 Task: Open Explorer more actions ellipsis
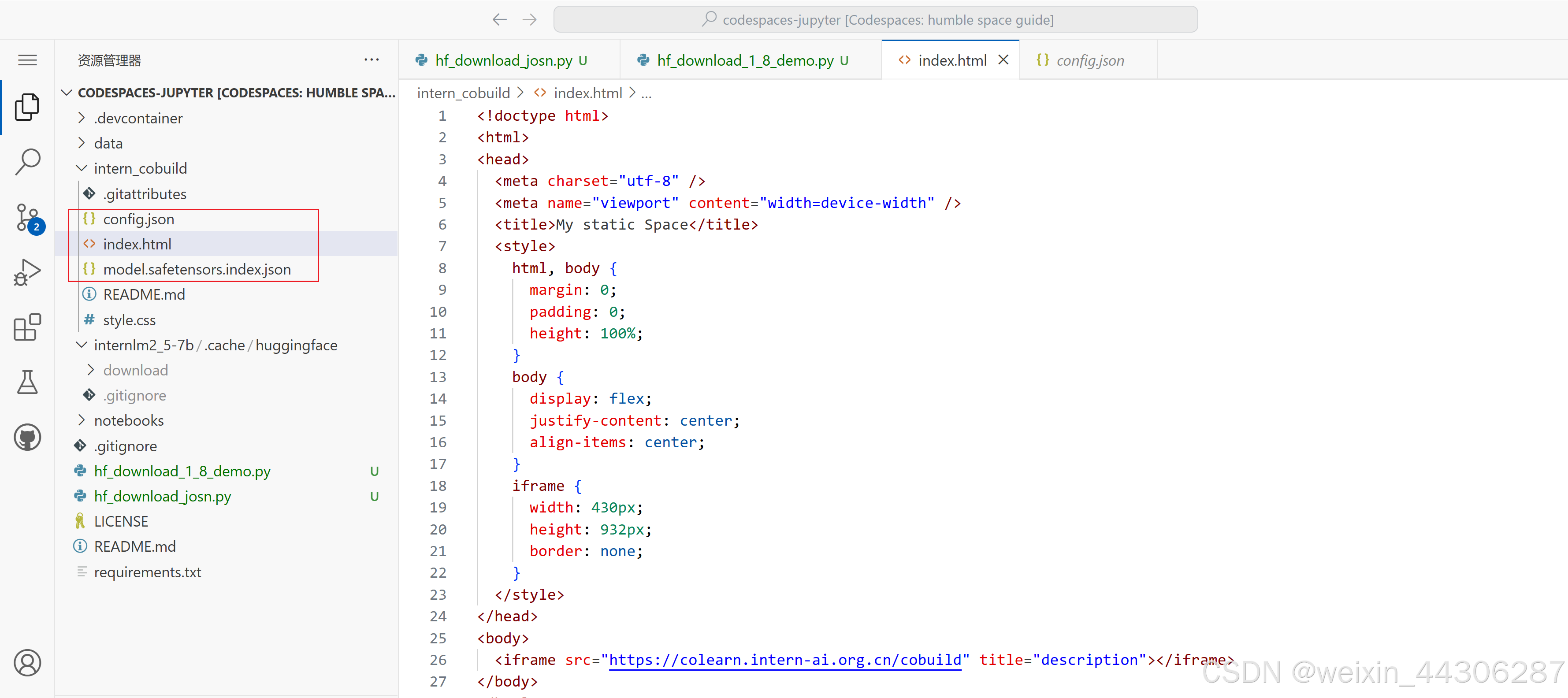point(372,59)
